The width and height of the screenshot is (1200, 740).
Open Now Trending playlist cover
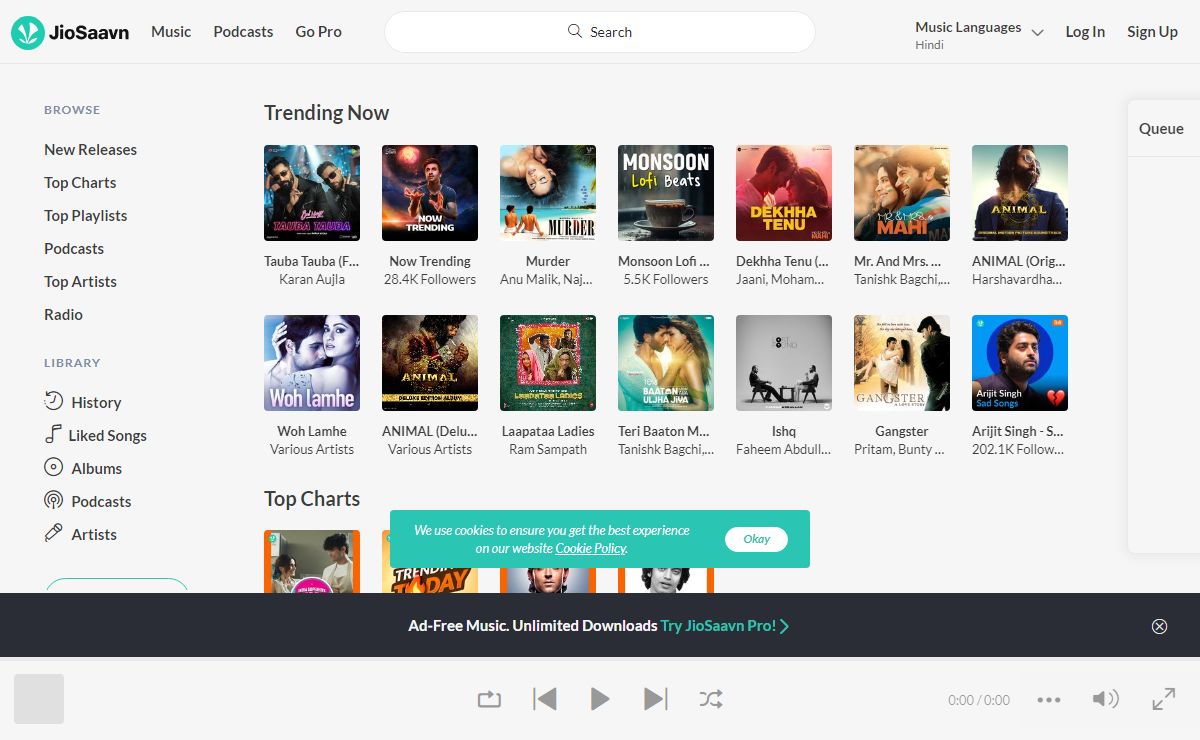tap(430, 193)
